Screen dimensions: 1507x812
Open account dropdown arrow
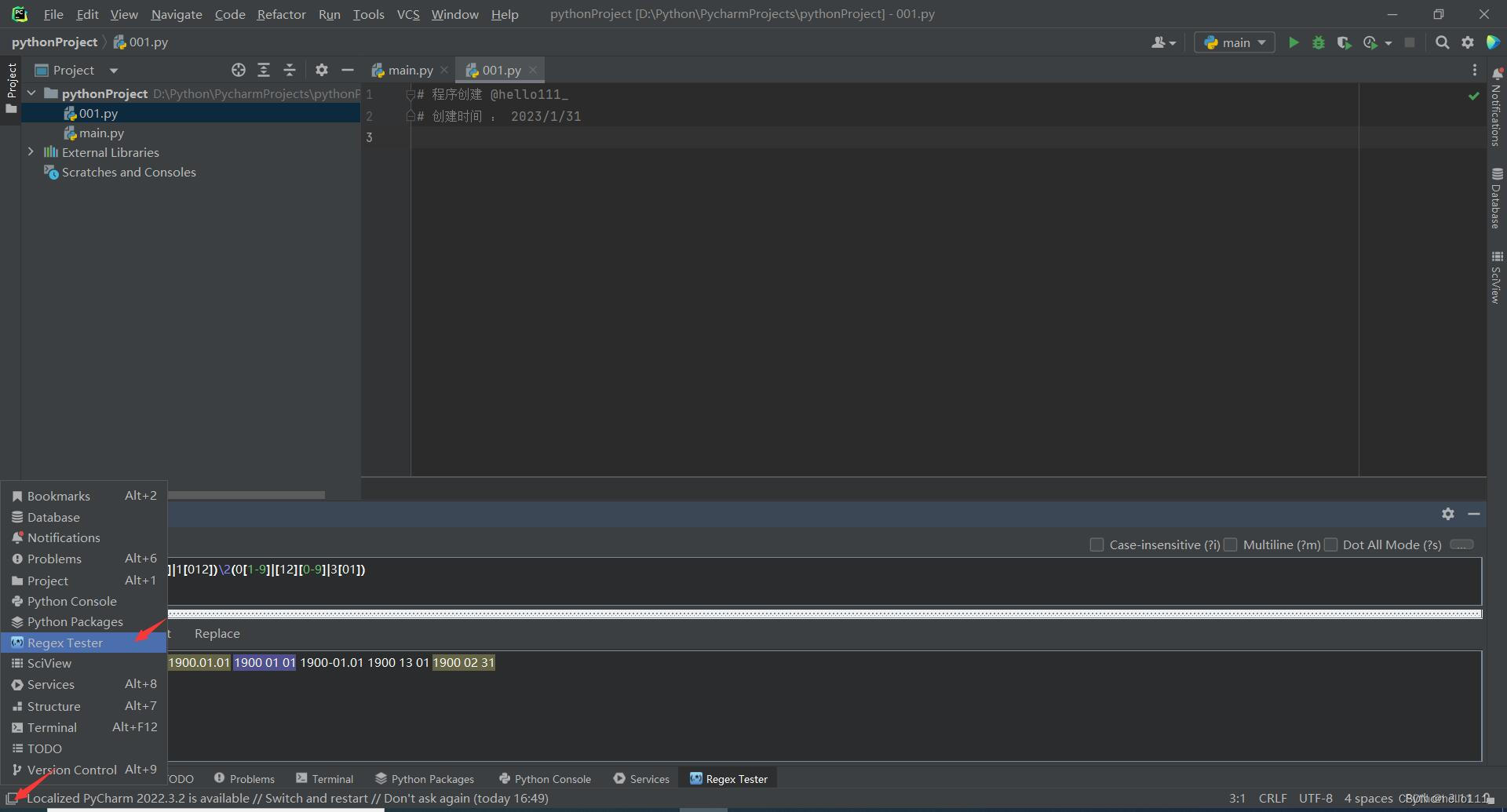pos(1173,43)
